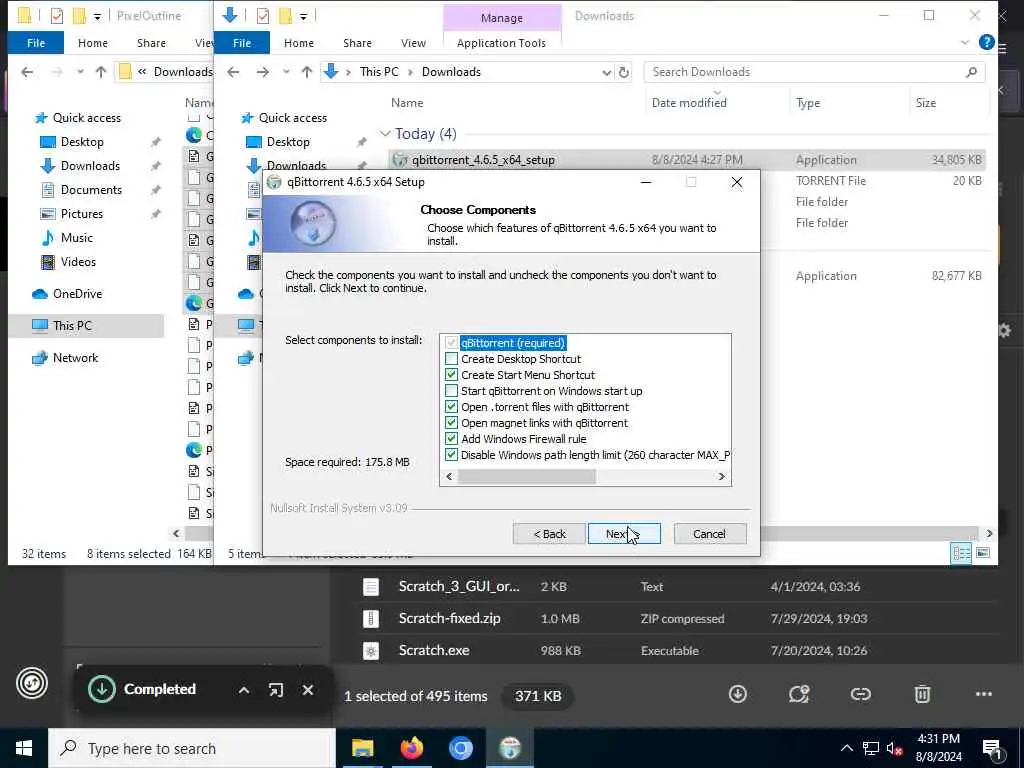
Task: Switch to details view button
Action: [x=961, y=553]
